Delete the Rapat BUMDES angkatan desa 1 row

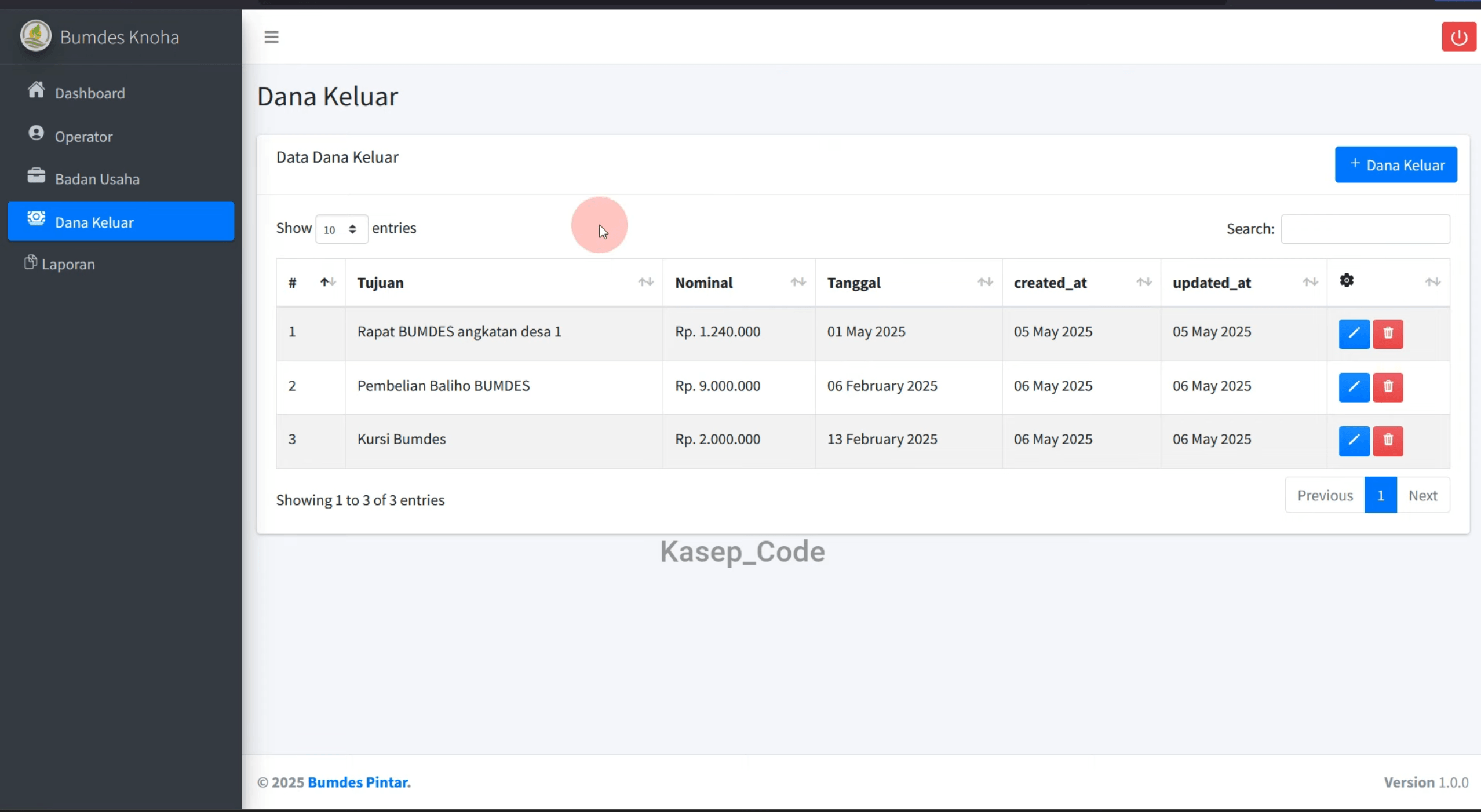coord(1388,334)
